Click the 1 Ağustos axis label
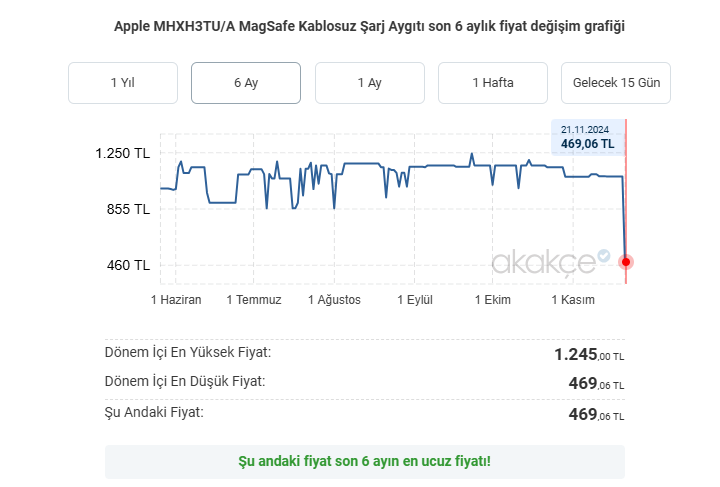The height and width of the screenshot is (487, 720). point(334,300)
